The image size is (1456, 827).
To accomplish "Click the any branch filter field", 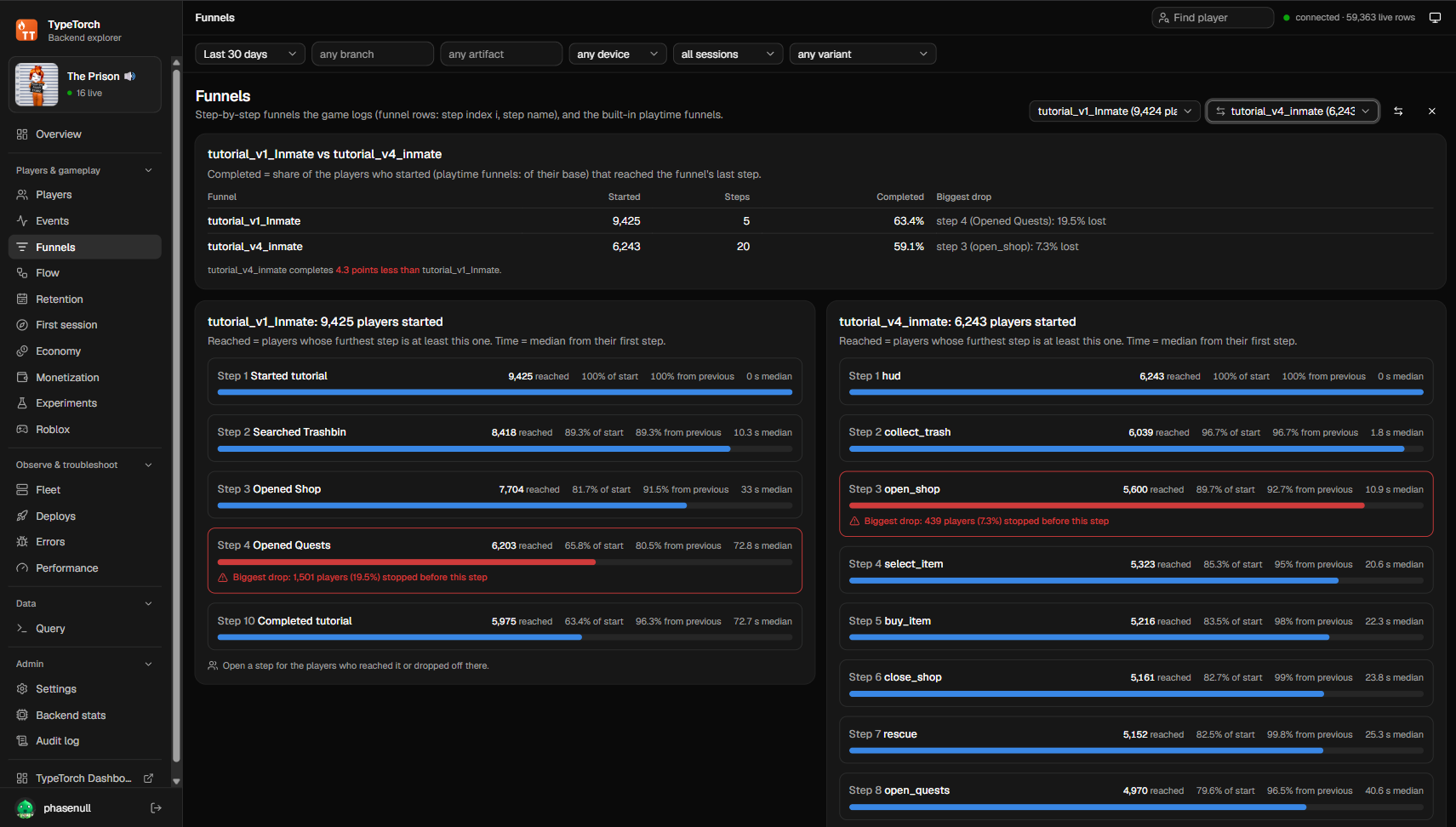I will 373,54.
